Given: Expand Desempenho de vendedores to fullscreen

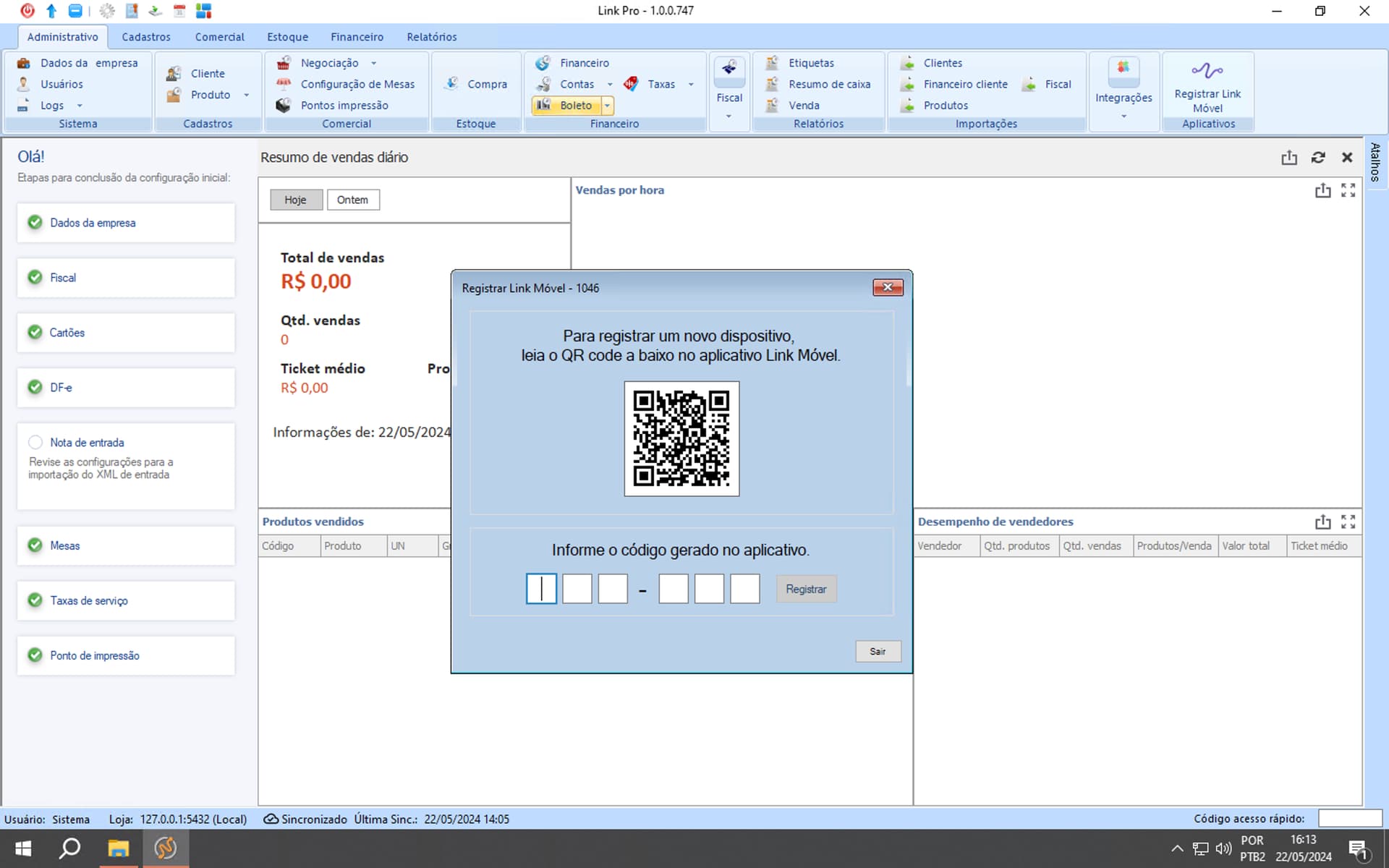Looking at the screenshot, I should point(1348,522).
